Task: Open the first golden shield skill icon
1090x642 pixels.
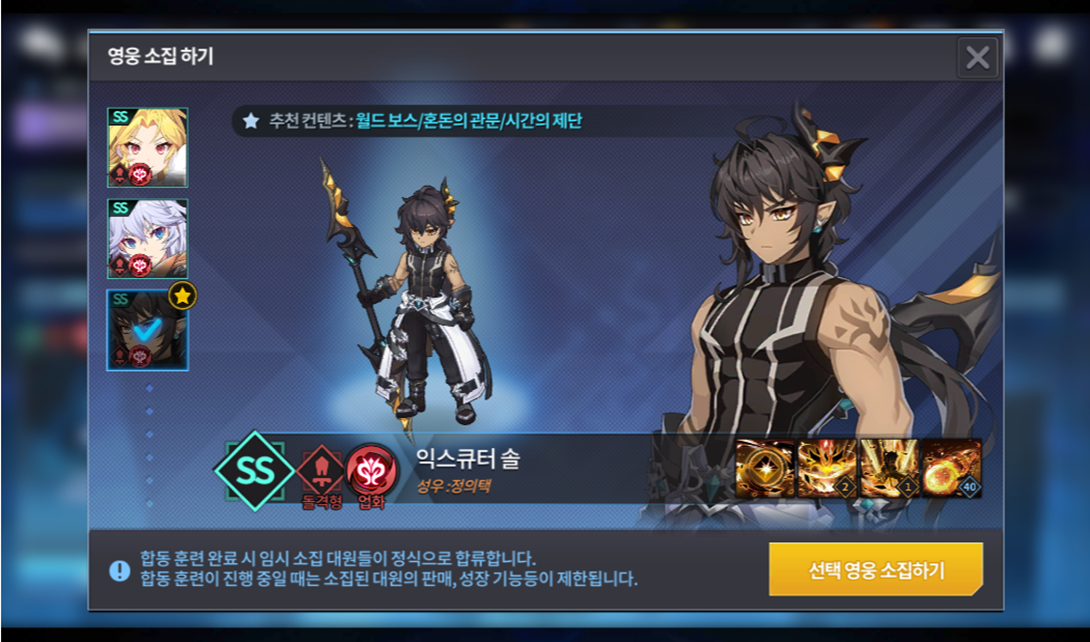Action: 765,468
